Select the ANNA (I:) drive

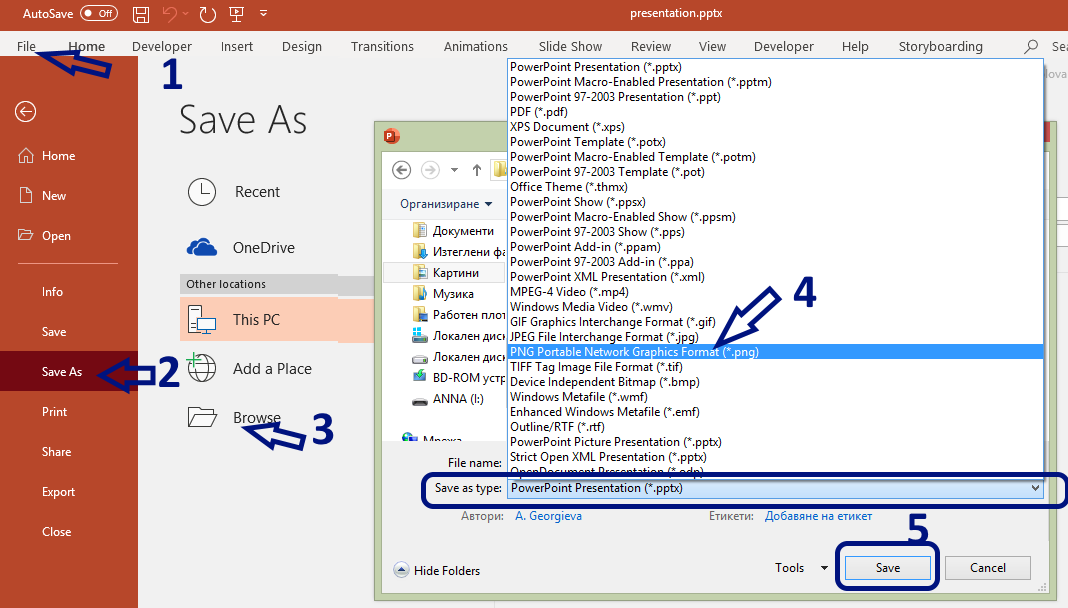coord(447,399)
